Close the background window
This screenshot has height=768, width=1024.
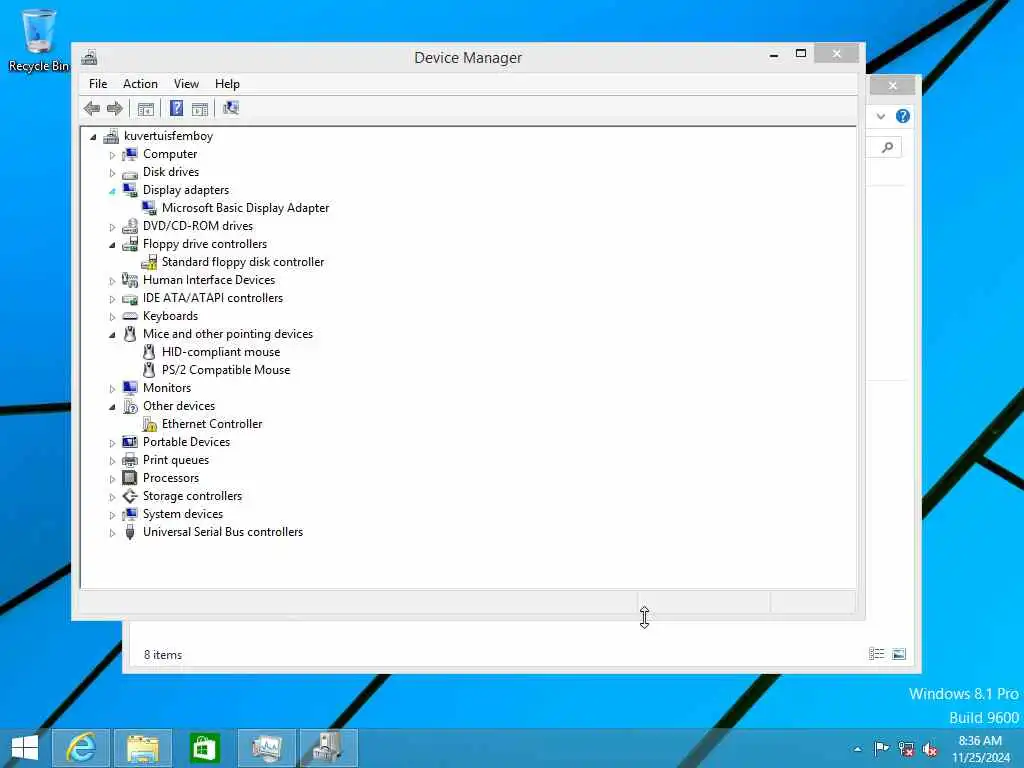[893, 86]
